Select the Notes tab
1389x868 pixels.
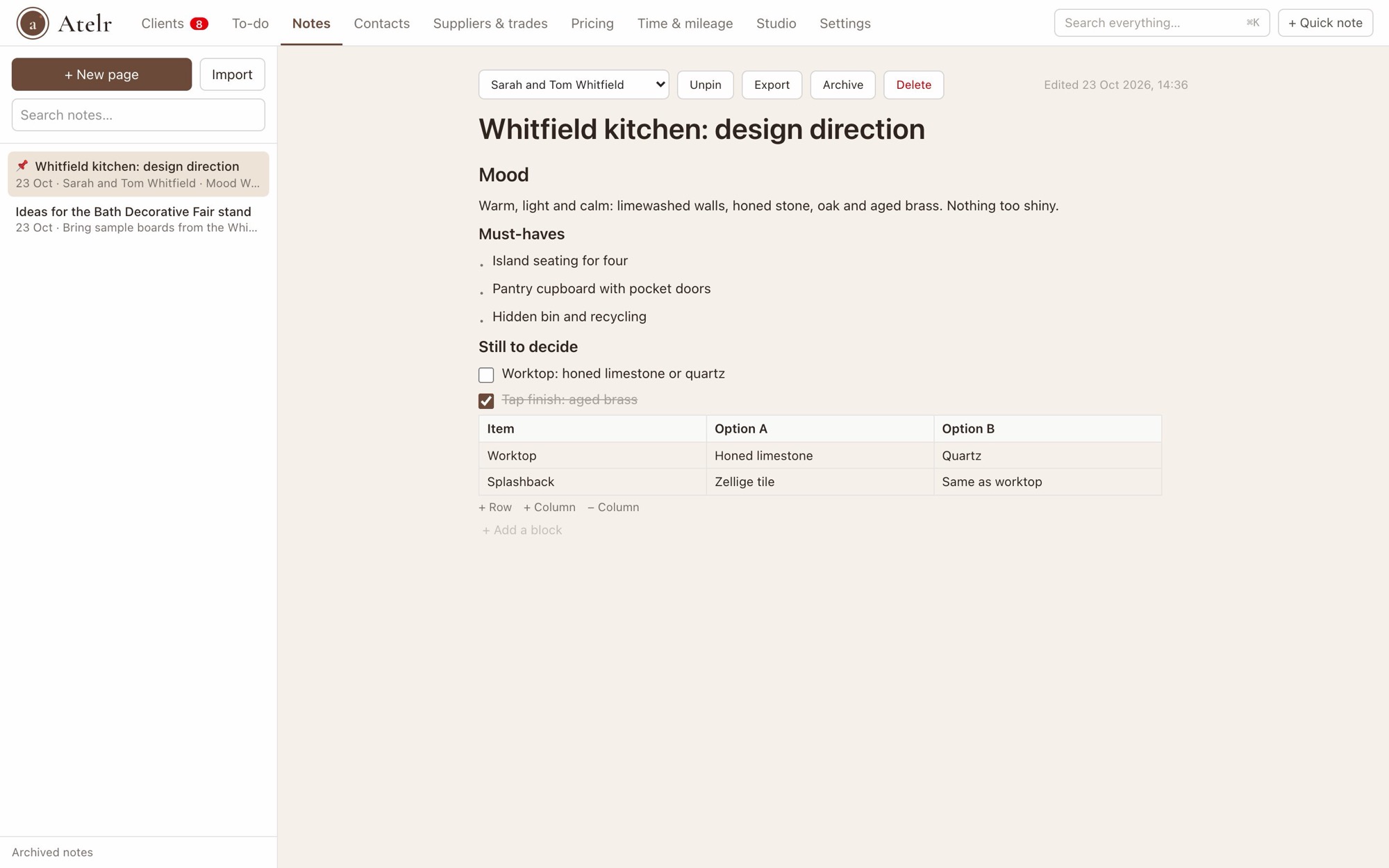tap(311, 23)
